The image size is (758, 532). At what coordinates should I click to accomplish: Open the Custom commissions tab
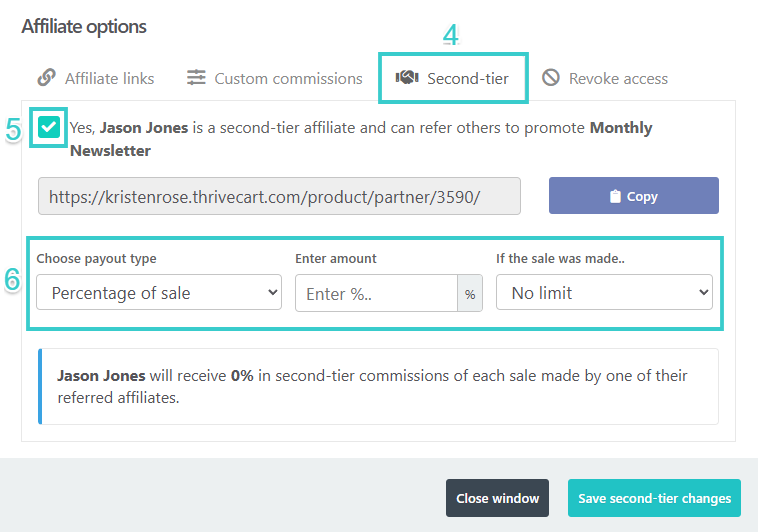(x=288, y=78)
